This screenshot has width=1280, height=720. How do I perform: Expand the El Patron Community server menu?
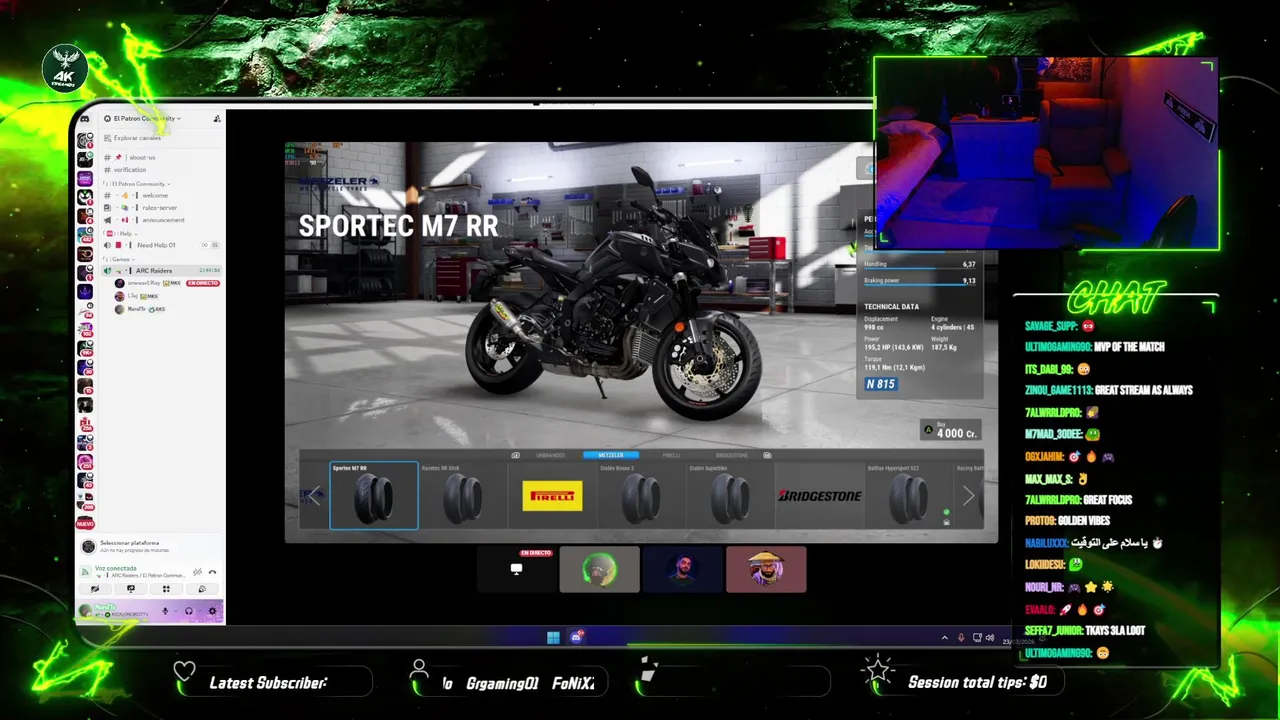[x=147, y=119]
